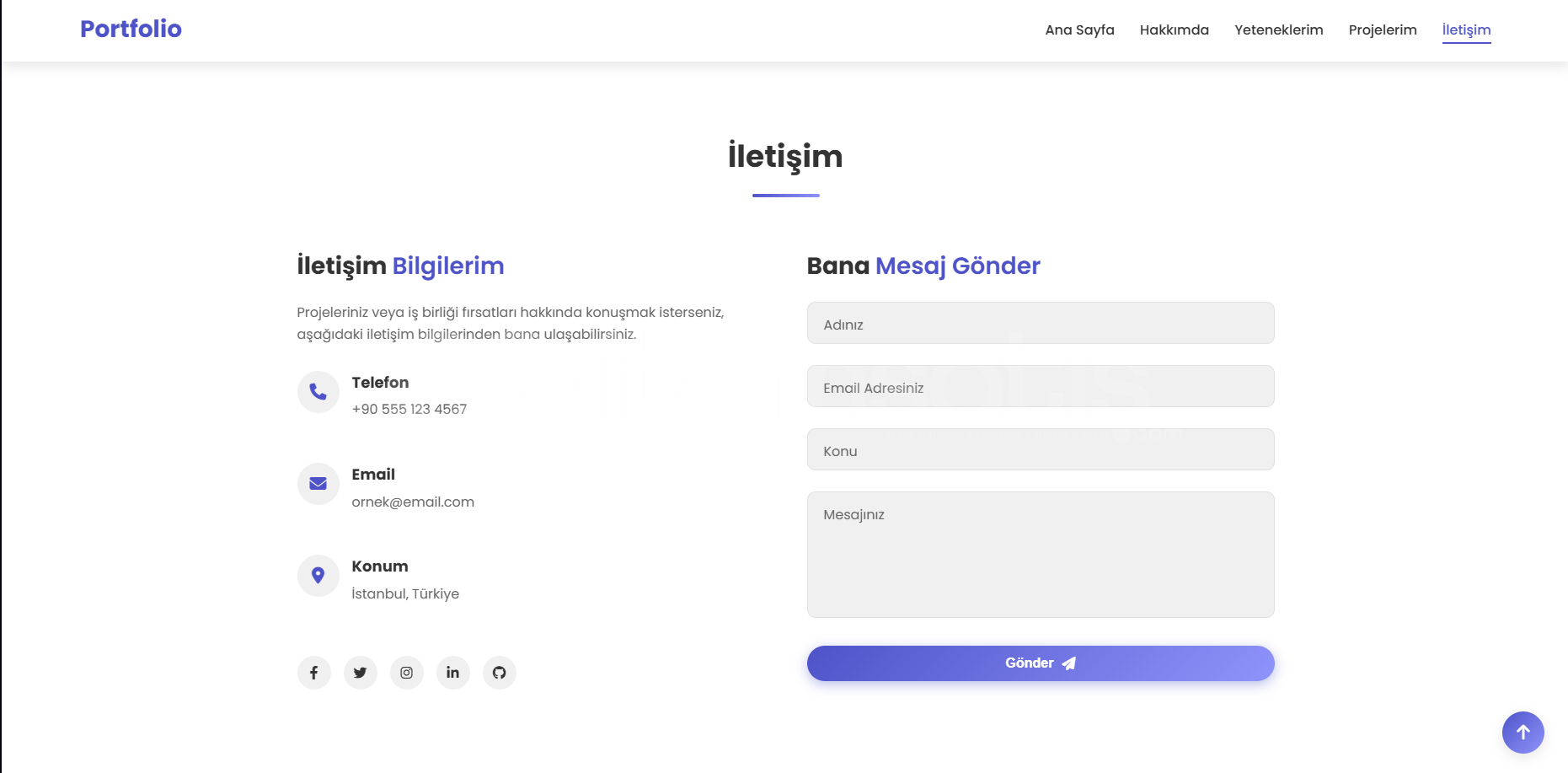Open the Facebook social icon

pyautogui.click(x=313, y=673)
